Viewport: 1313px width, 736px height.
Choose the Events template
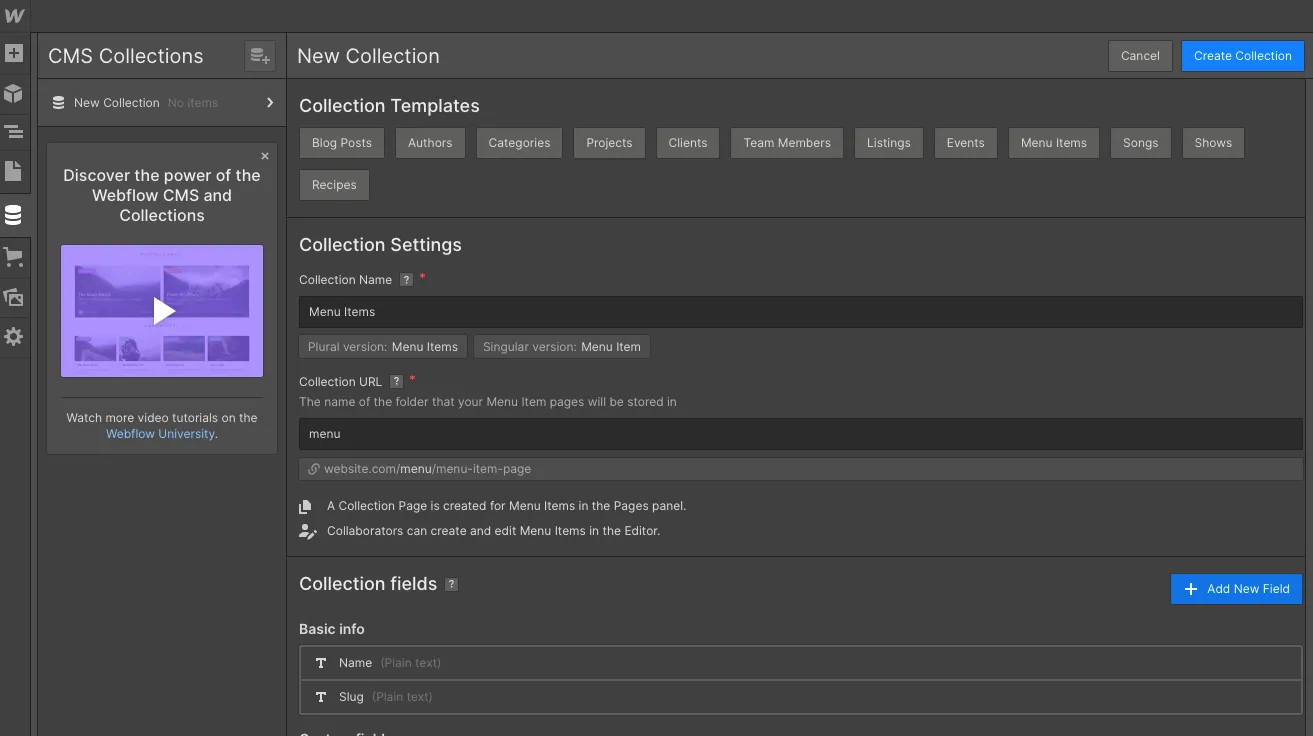[966, 143]
